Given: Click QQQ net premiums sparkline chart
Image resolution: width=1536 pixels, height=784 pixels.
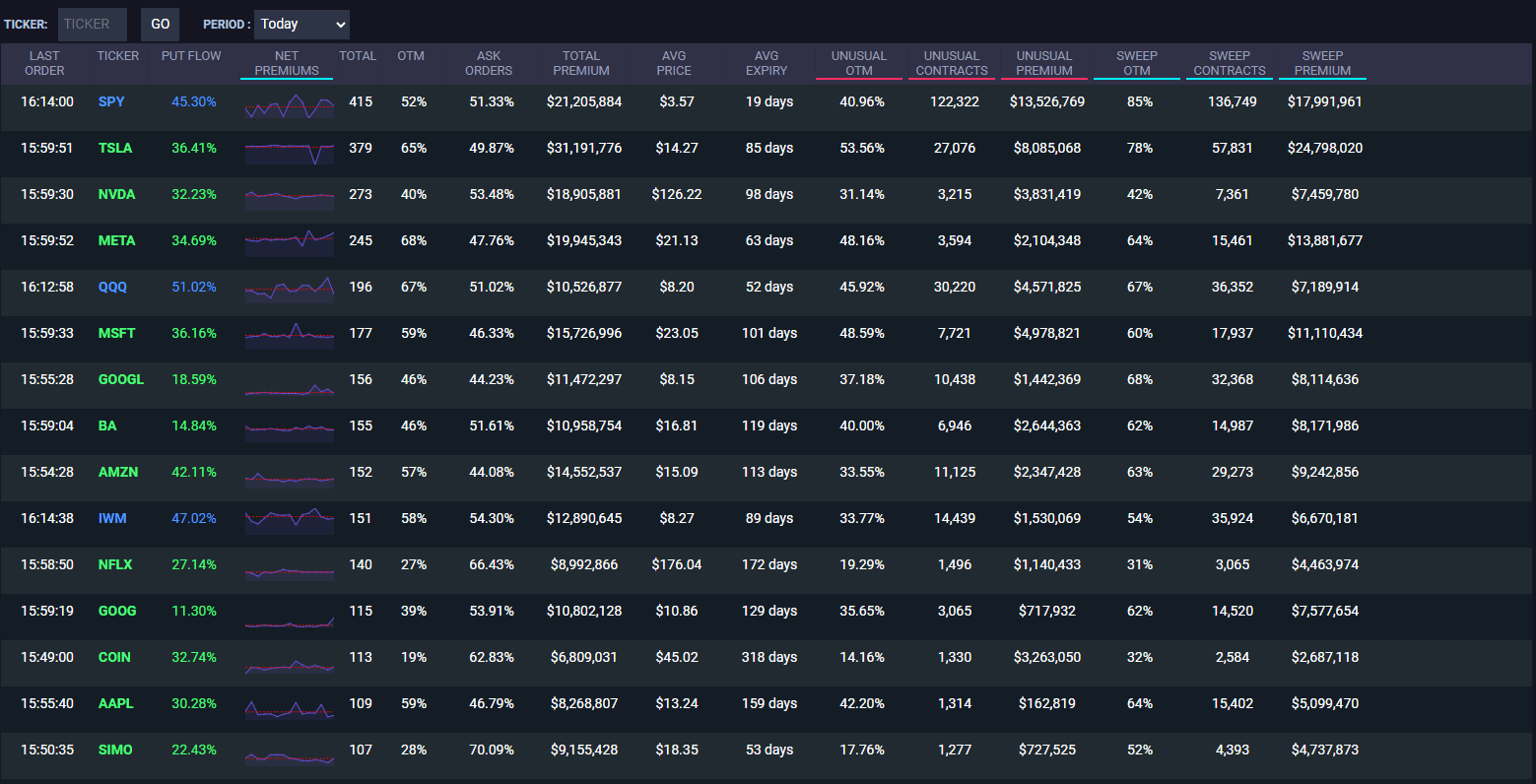Looking at the screenshot, I should [290, 291].
